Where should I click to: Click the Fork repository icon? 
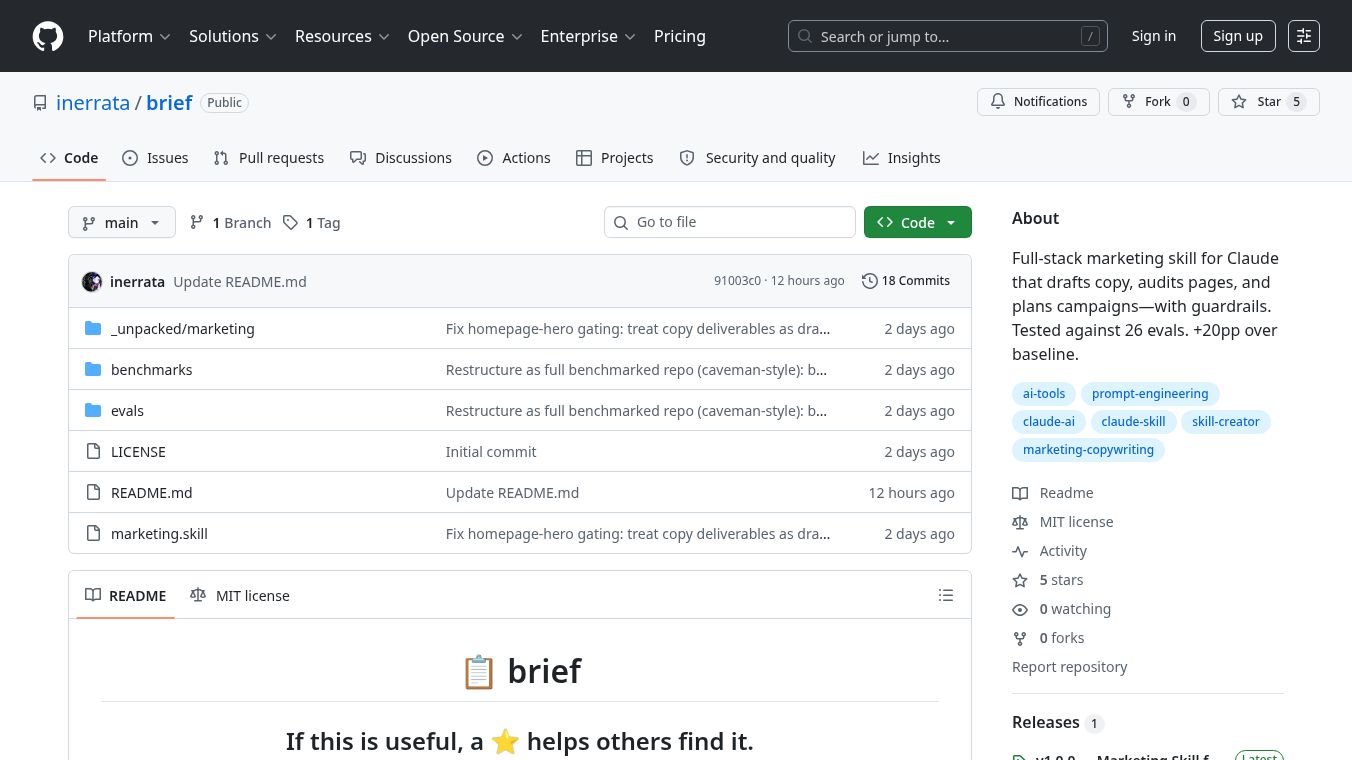(1129, 102)
